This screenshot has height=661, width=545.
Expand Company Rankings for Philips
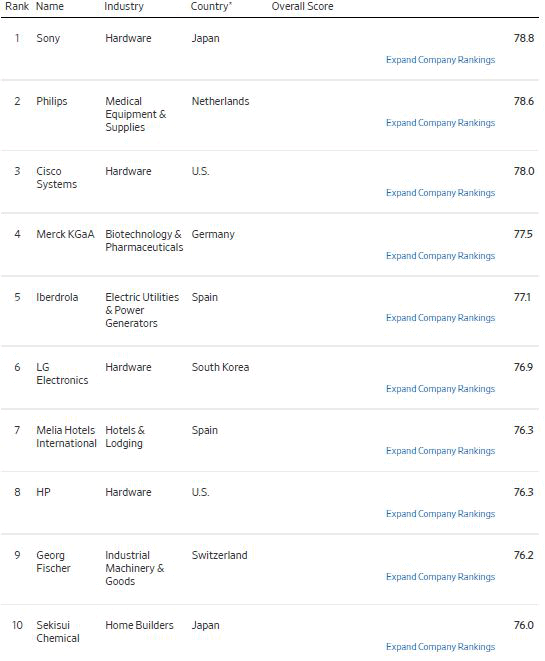point(440,123)
